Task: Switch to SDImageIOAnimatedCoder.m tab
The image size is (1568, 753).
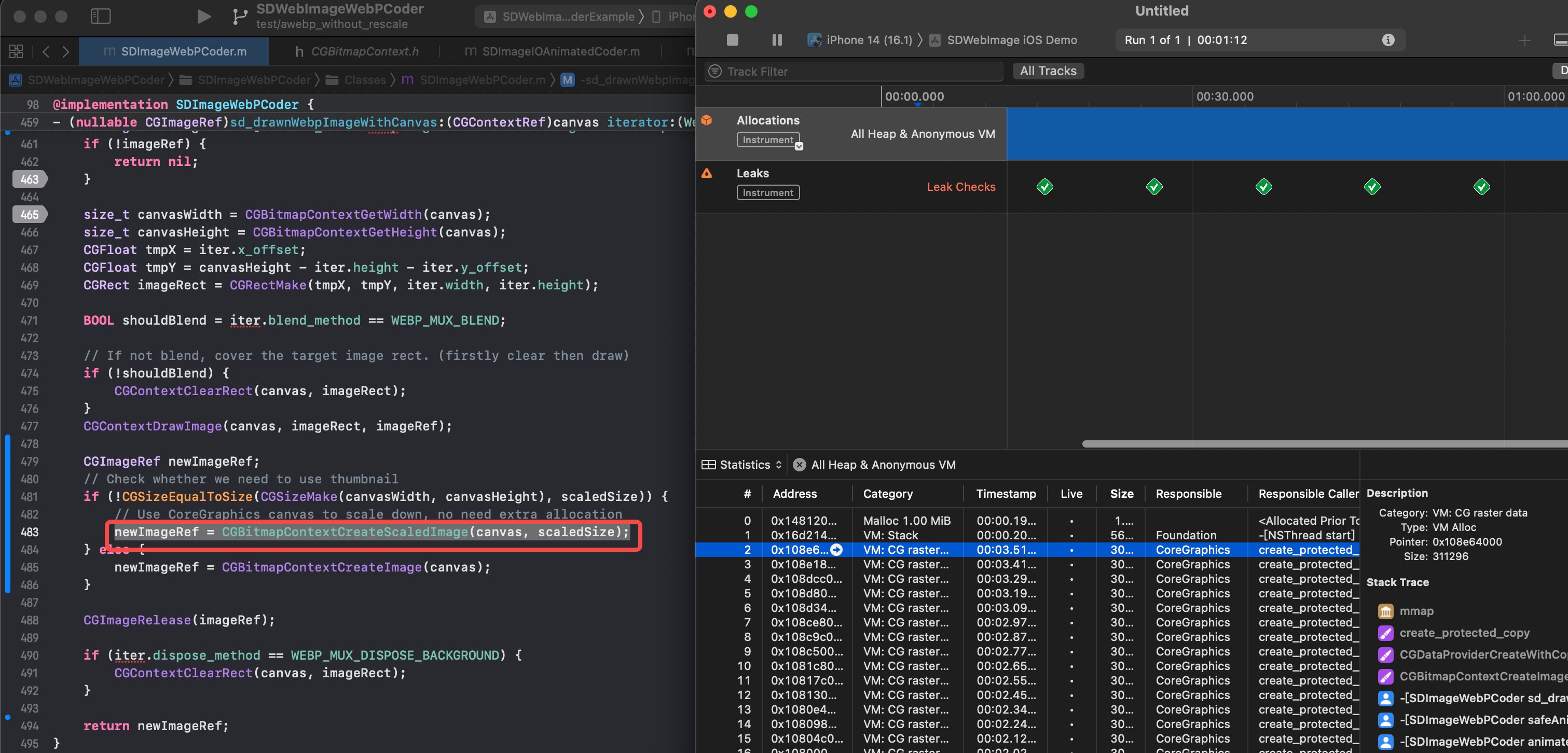Action: pyautogui.click(x=552, y=52)
